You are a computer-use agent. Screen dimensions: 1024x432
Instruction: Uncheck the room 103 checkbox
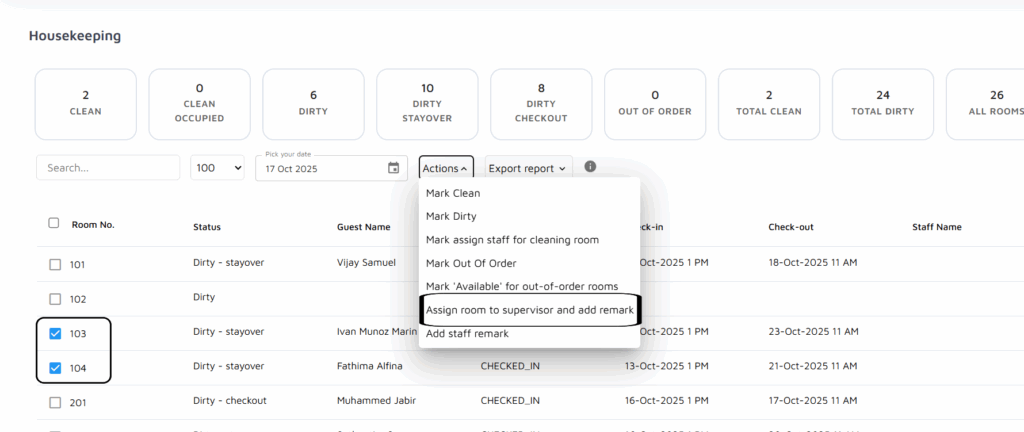[55, 334]
